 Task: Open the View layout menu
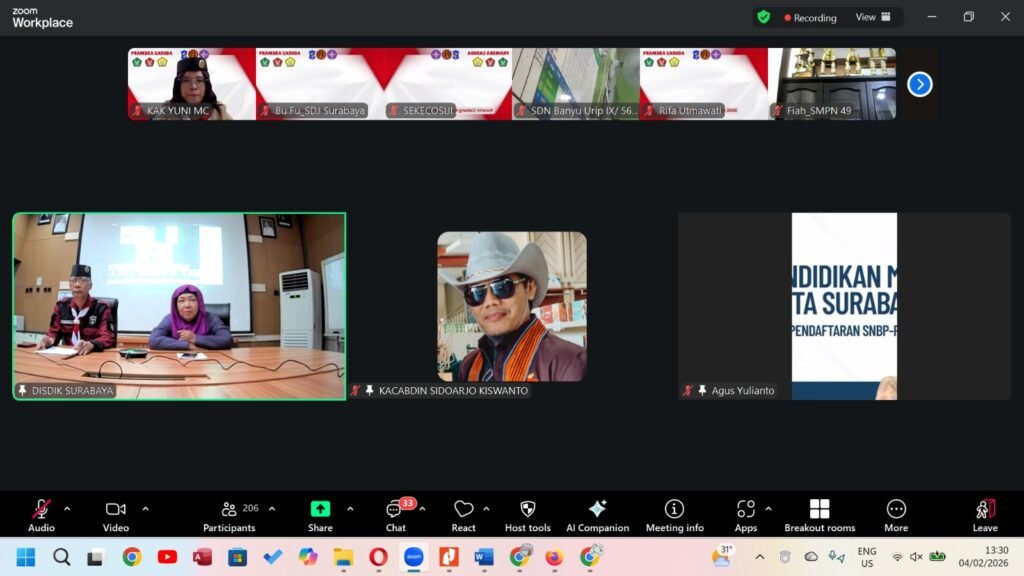(x=873, y=17)
